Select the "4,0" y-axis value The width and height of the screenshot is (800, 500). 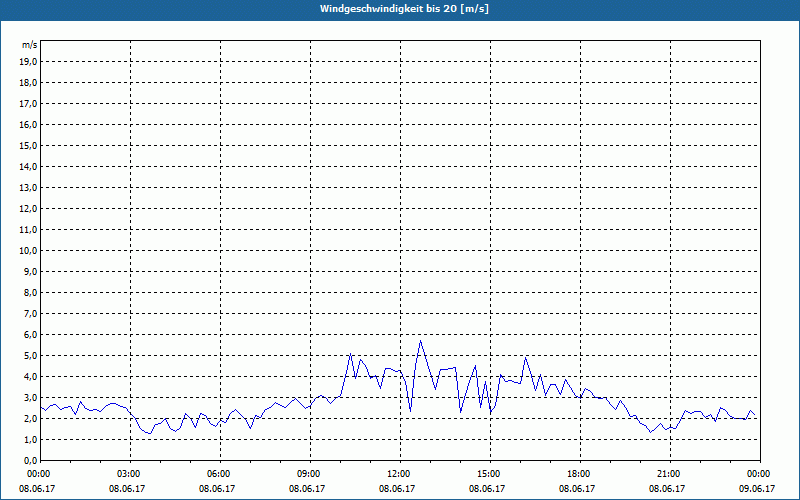(x=31, y=377)
